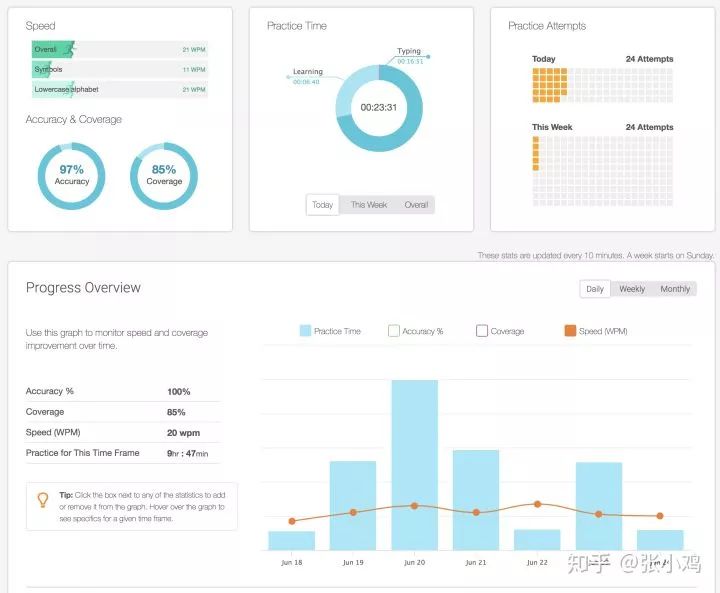Click the lightbulb tip icon
This screenshot has height=593, width=720.
[x=43, y=500]
